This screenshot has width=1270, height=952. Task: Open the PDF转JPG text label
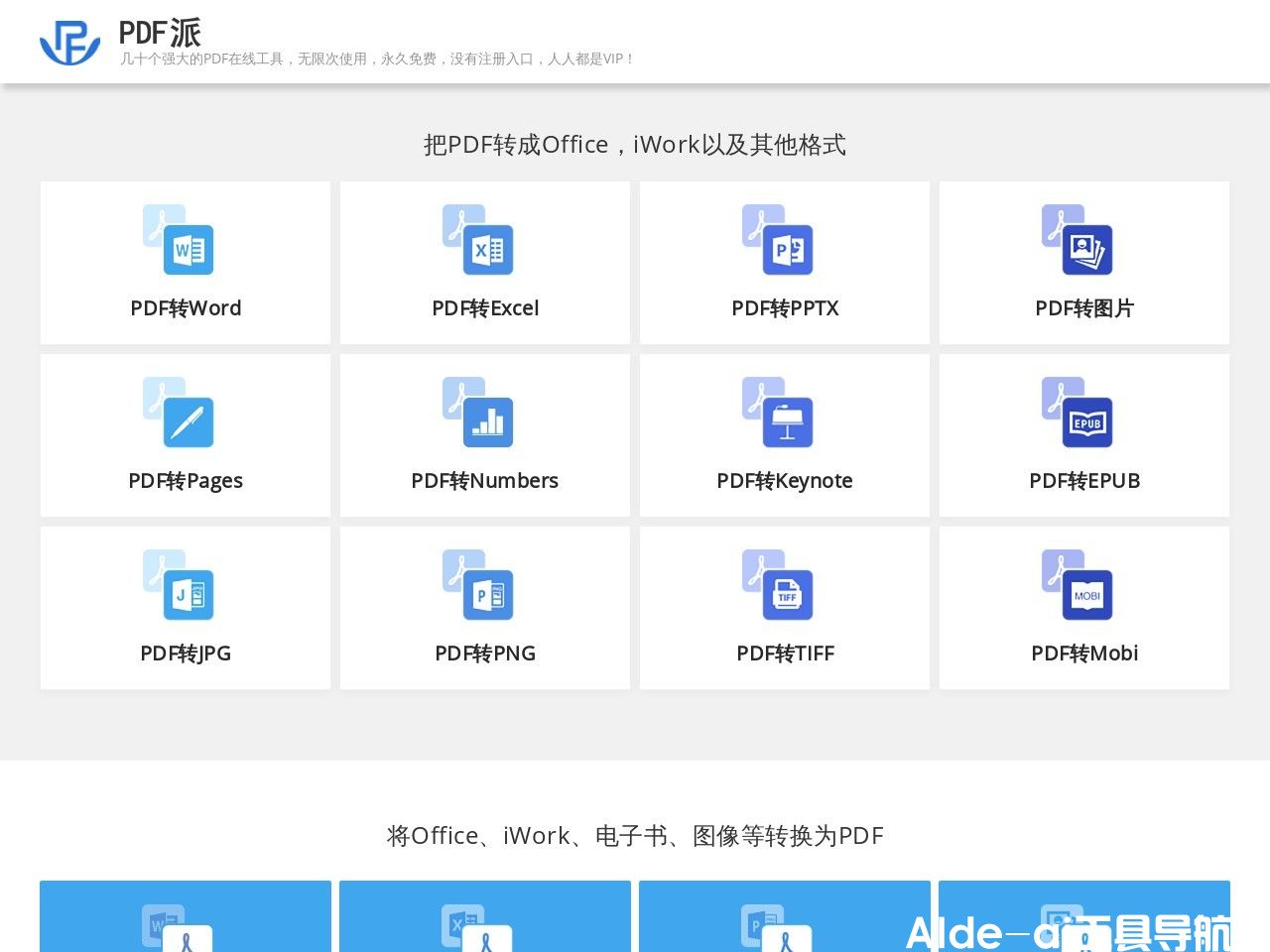click(x=186, y=654)
